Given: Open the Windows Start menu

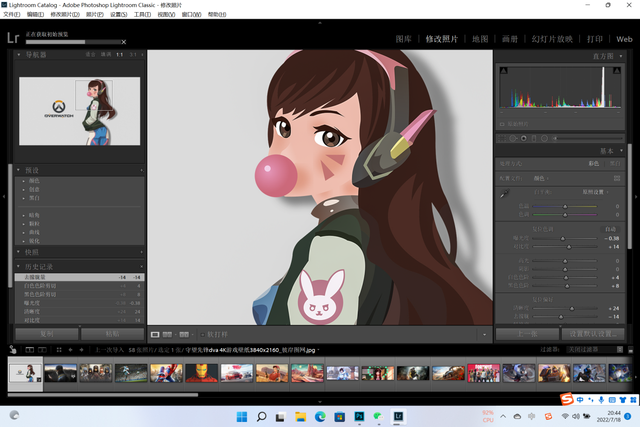Looking at the screenshot, I should tap(242, 416).
